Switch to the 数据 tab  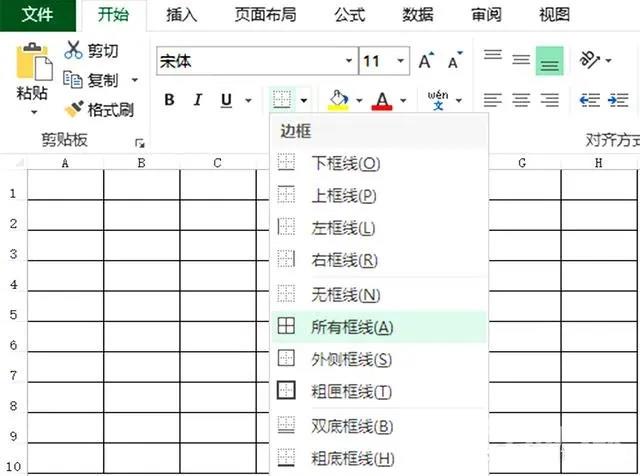418,16
